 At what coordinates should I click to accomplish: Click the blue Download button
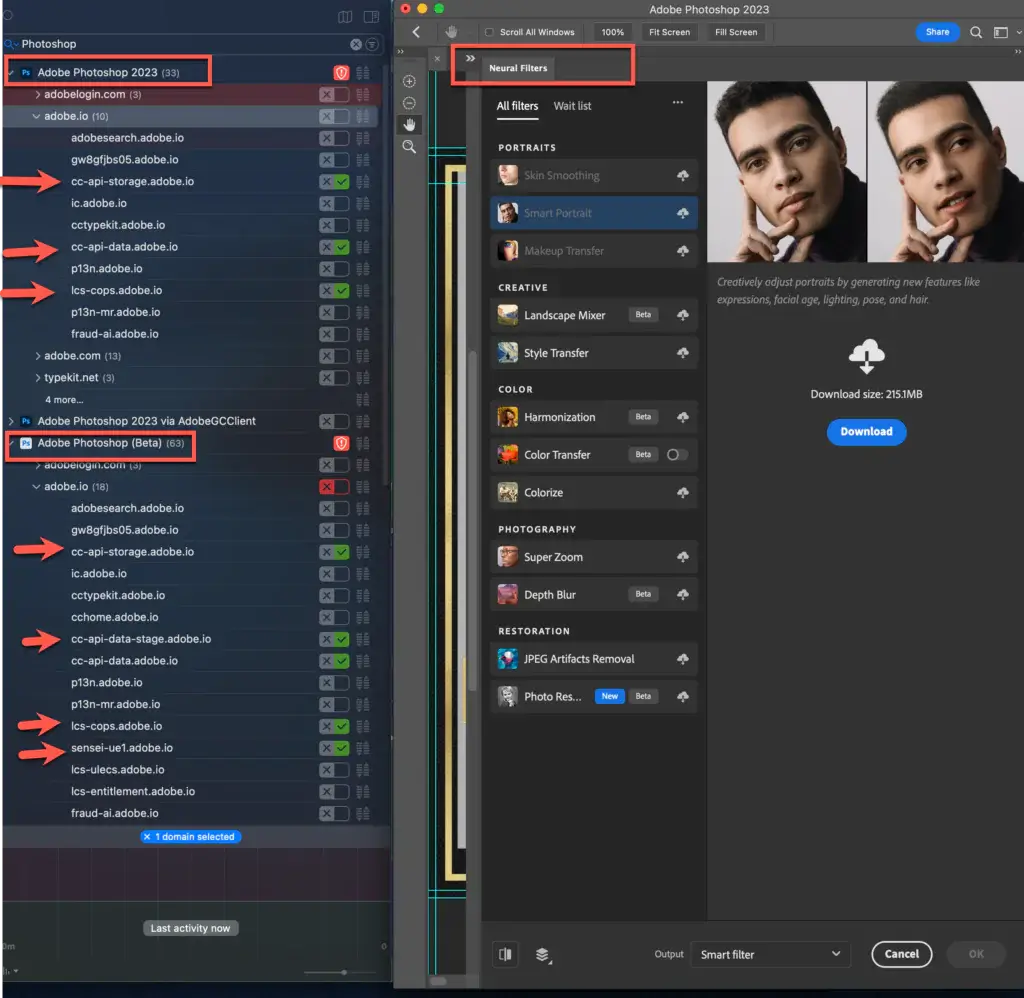pyautogui.click(x=866, y=432)
